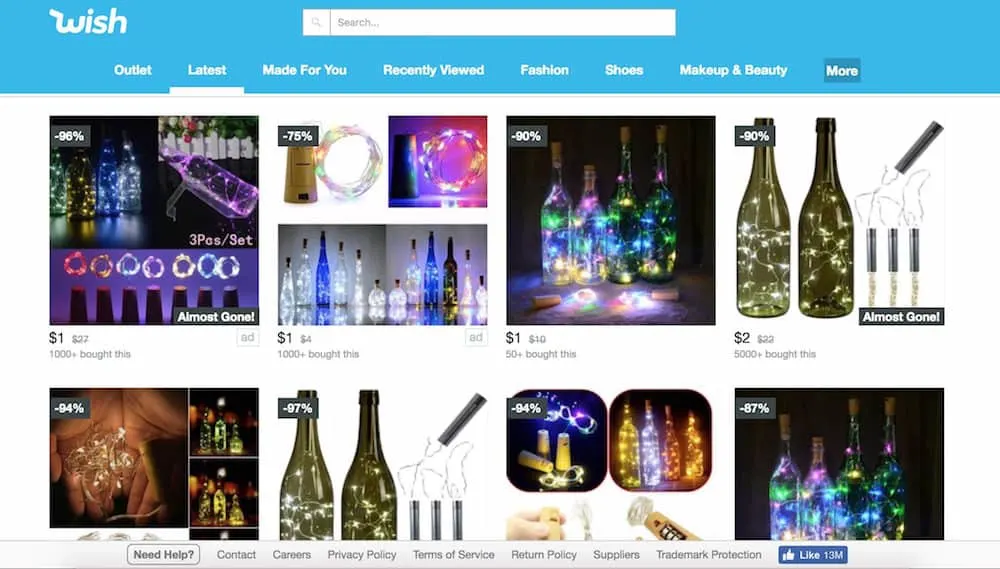The width and height of the screenshot is (1000, 569).
Task: Click the ad badge under -75% product
Action: pos(476,337)
